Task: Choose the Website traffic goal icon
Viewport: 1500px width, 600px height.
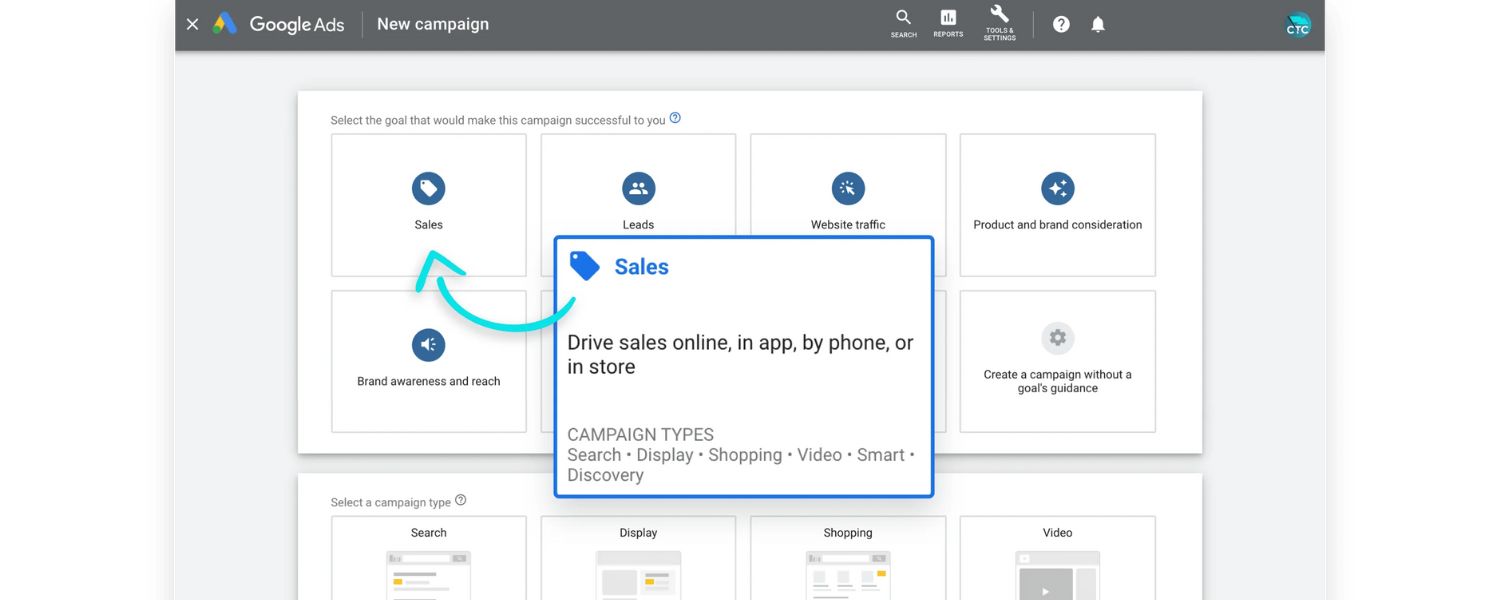Action: [847, 188]
